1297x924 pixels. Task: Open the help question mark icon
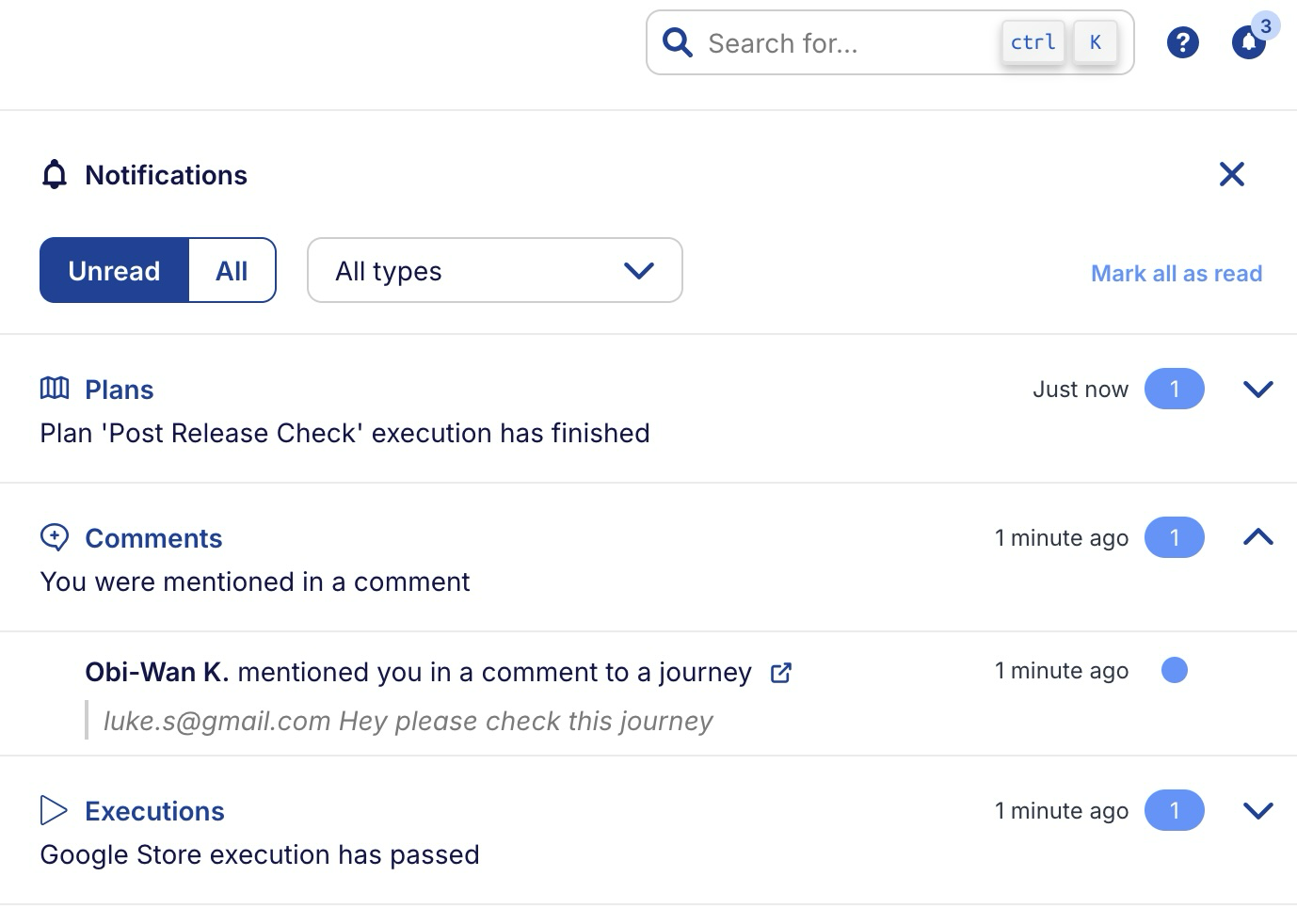(x=1182, y=42)
